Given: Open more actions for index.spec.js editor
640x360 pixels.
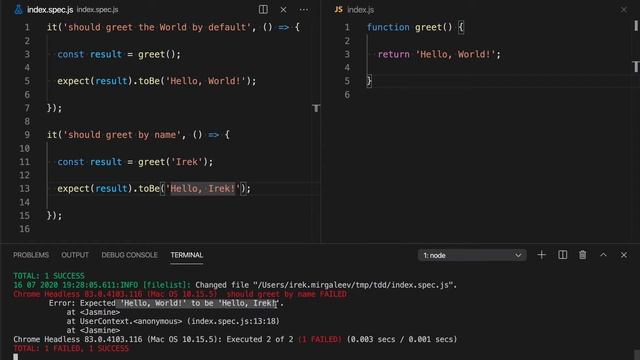Looking at the screenshot, I should tap(304, 9).
